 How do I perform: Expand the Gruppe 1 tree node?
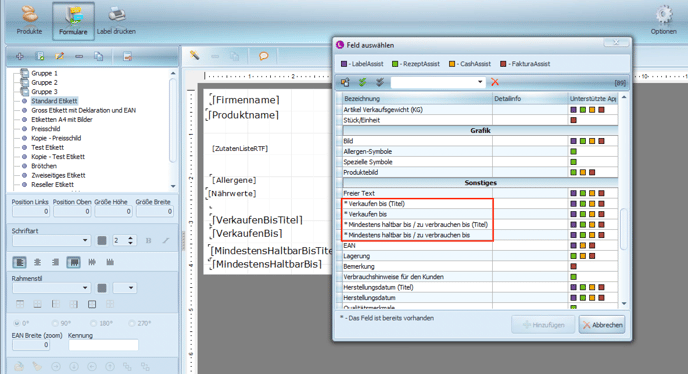click(25, 73)
